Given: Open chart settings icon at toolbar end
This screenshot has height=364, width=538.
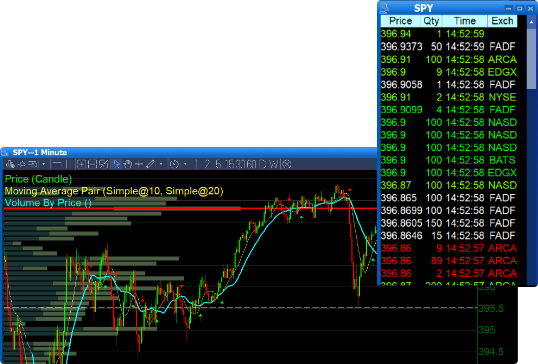Looking at the screenshot, I should point(287,164).
